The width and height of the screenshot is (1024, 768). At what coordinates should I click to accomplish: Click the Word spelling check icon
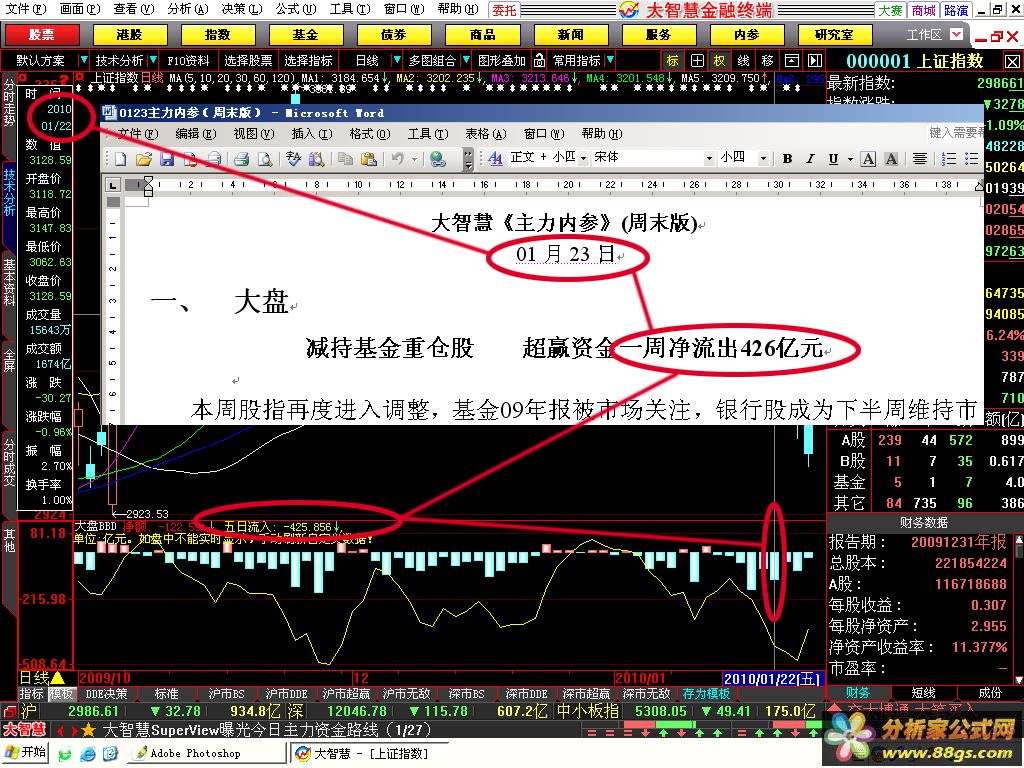(x=293, y=159)
